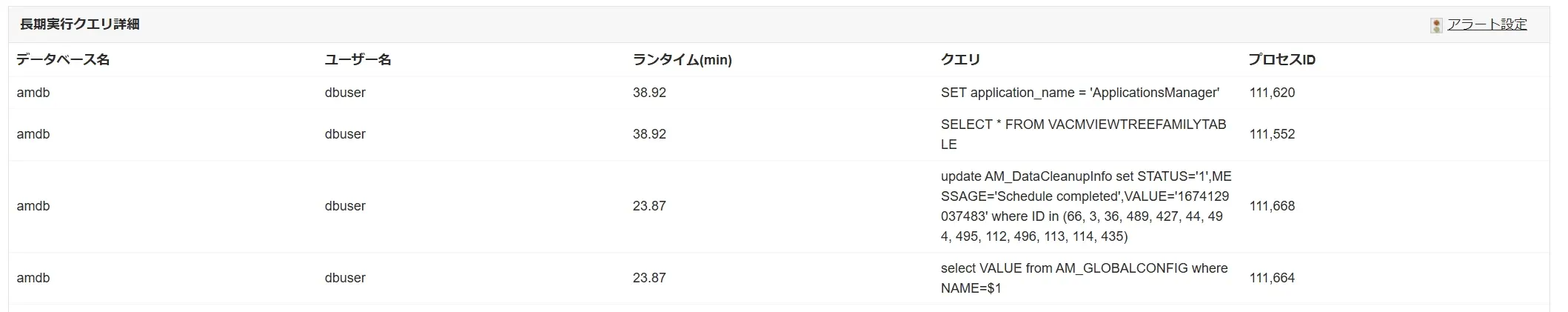Viewport: 1568px width, 312px height.
Task: Click amdb in the process 111,620 row
Action: click(x=33, y=93)
